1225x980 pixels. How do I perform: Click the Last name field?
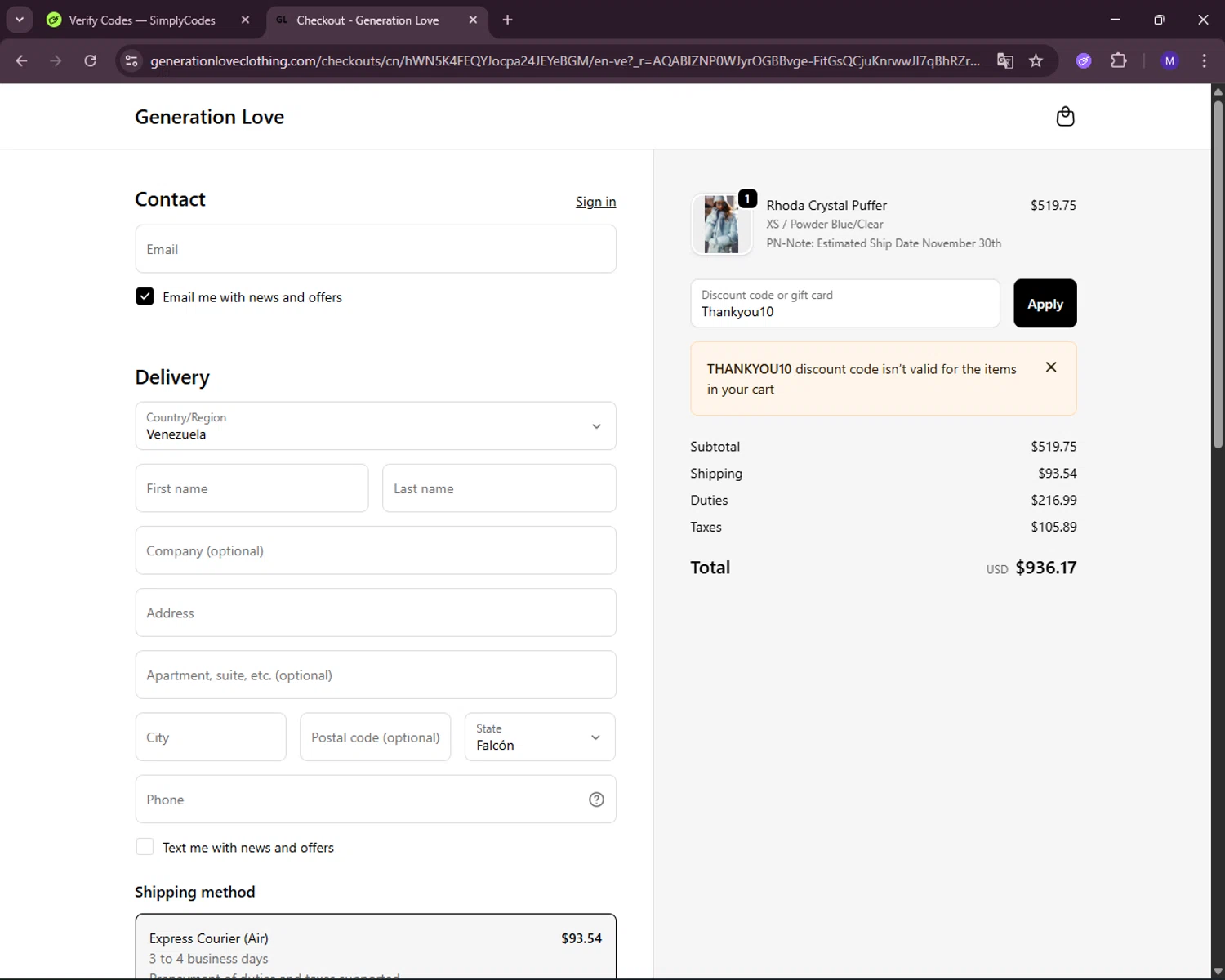pyautogui.click(x=499, y=488)
